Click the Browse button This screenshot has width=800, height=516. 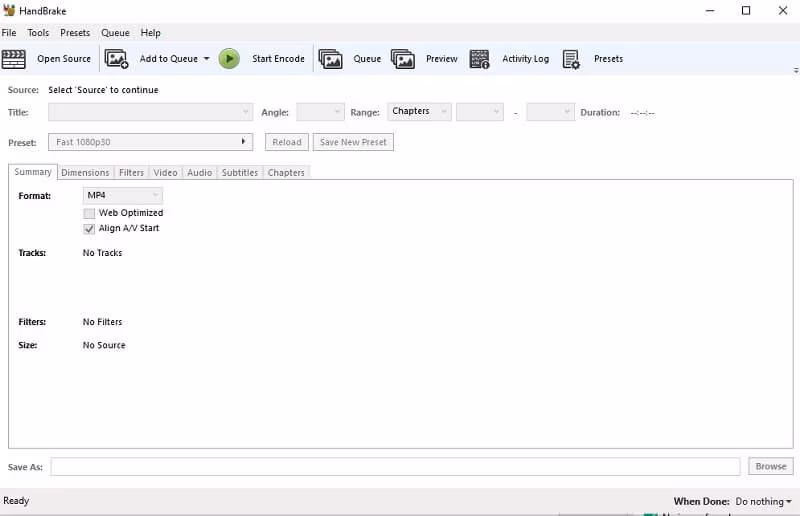point(771,466)
